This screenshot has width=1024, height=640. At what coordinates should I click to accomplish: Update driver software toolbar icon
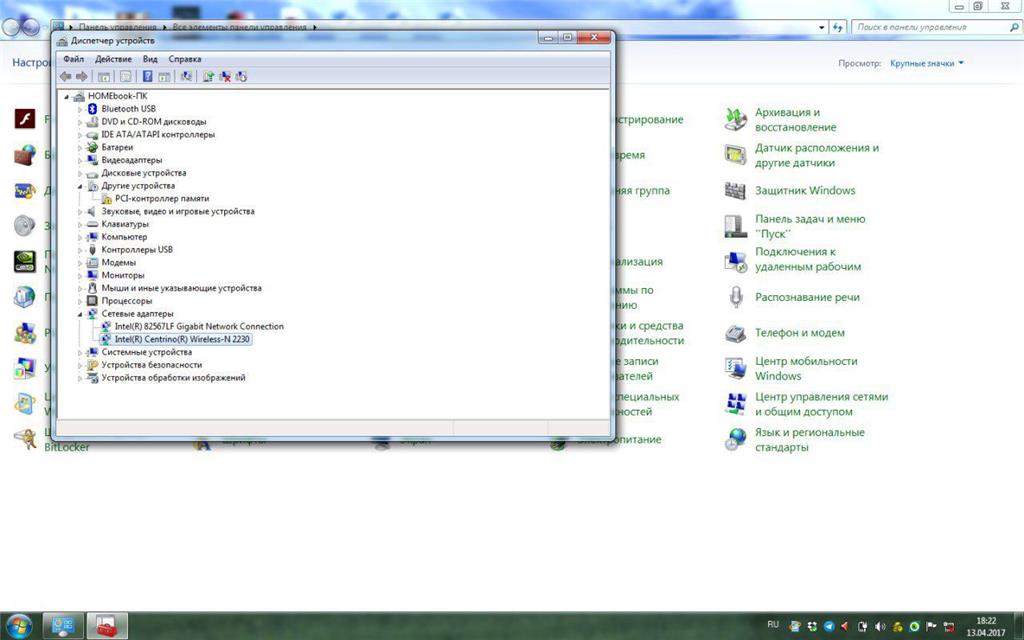tap(208, 76)
